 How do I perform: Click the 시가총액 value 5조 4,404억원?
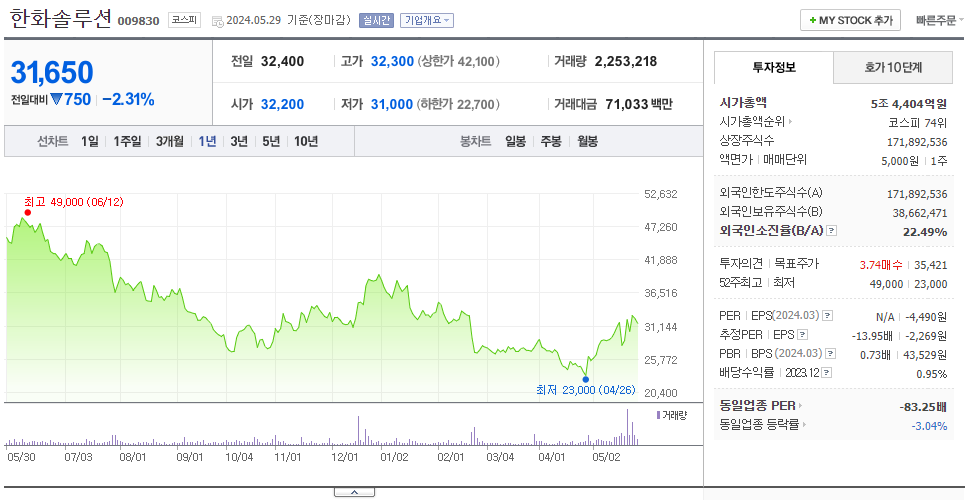click(x=909, y=104)
